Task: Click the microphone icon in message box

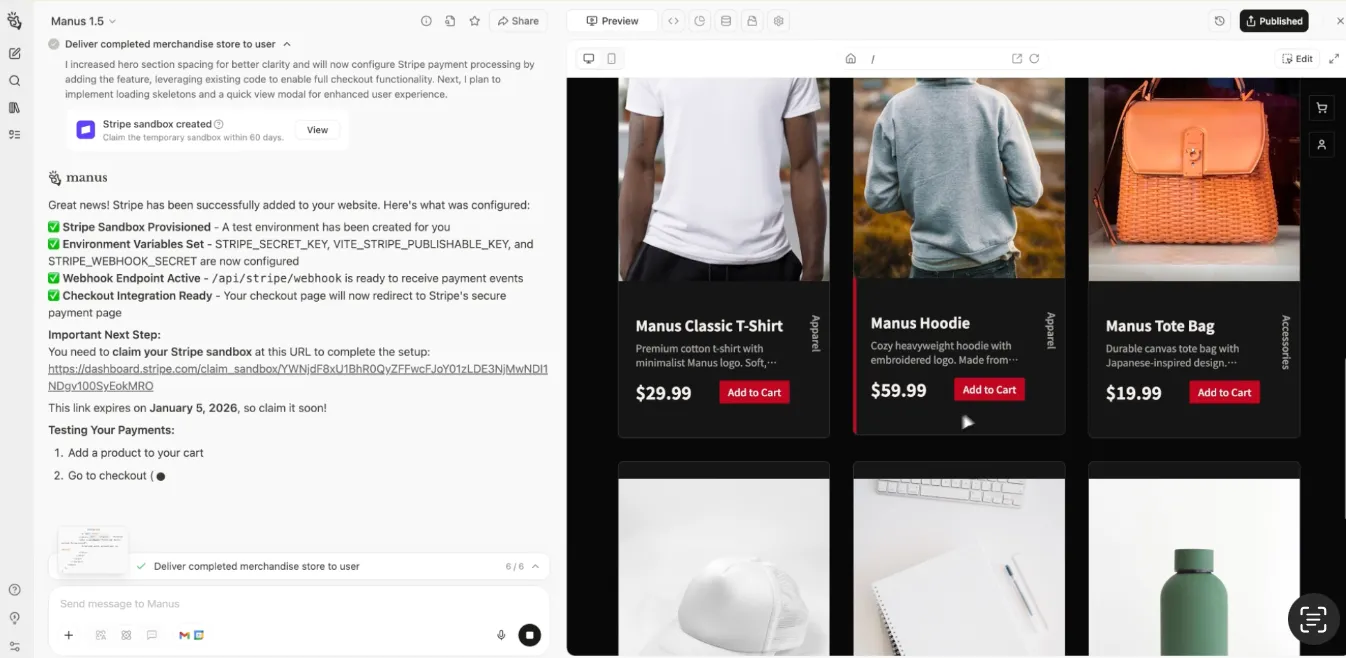Action: coord(501,635)
